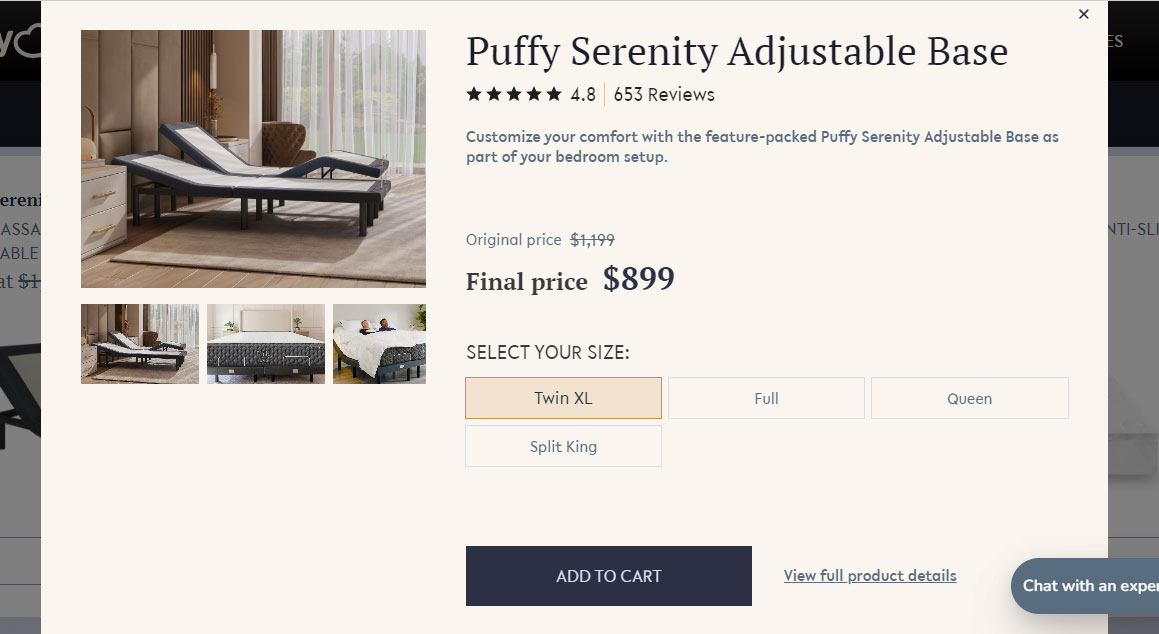This screenshot has height=634, width=1159.
Task: Open the third thumbnail showing people in bed
Action: tap(379, 344)
